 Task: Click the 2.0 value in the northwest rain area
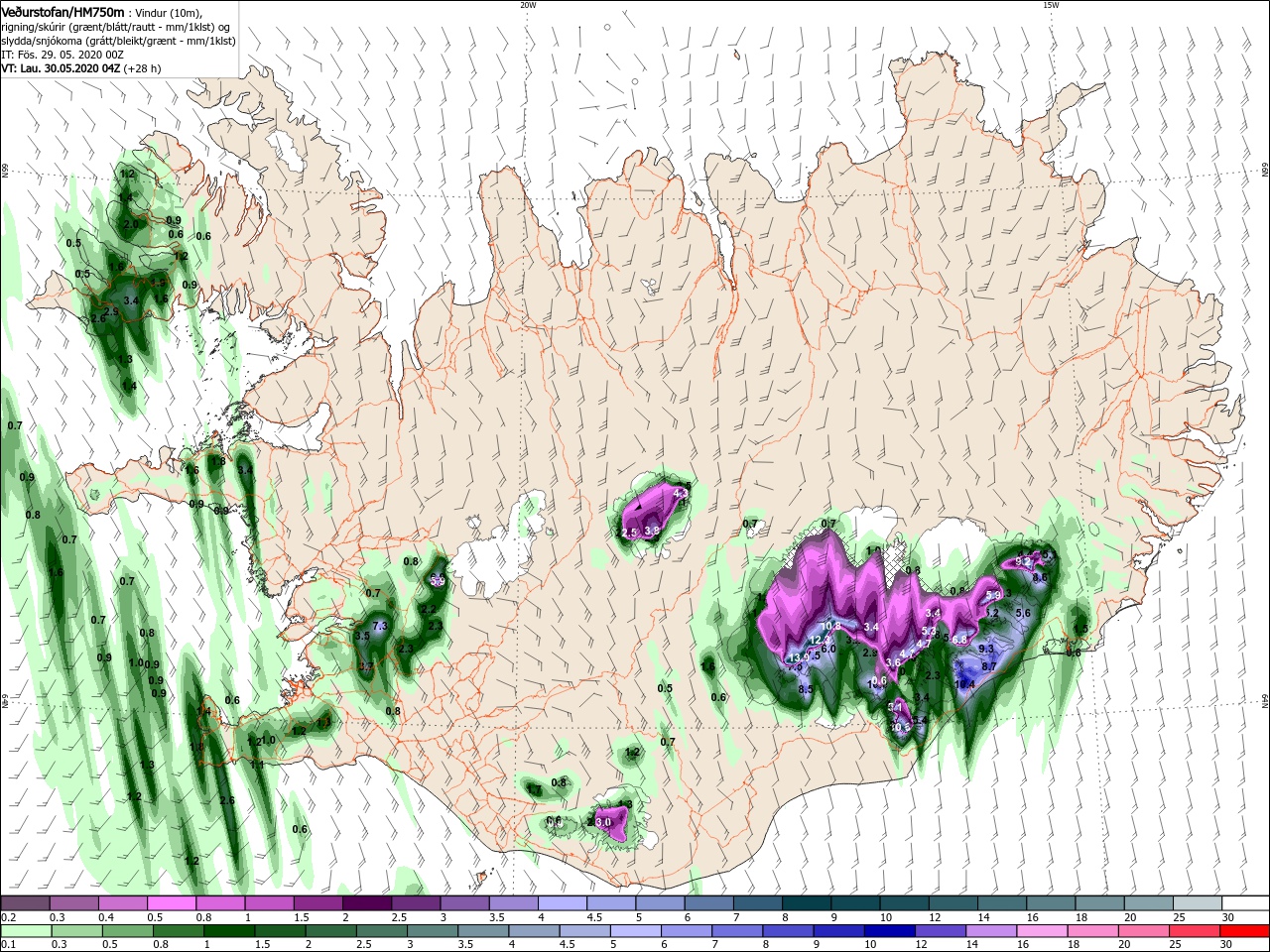(x=131, y=224)
